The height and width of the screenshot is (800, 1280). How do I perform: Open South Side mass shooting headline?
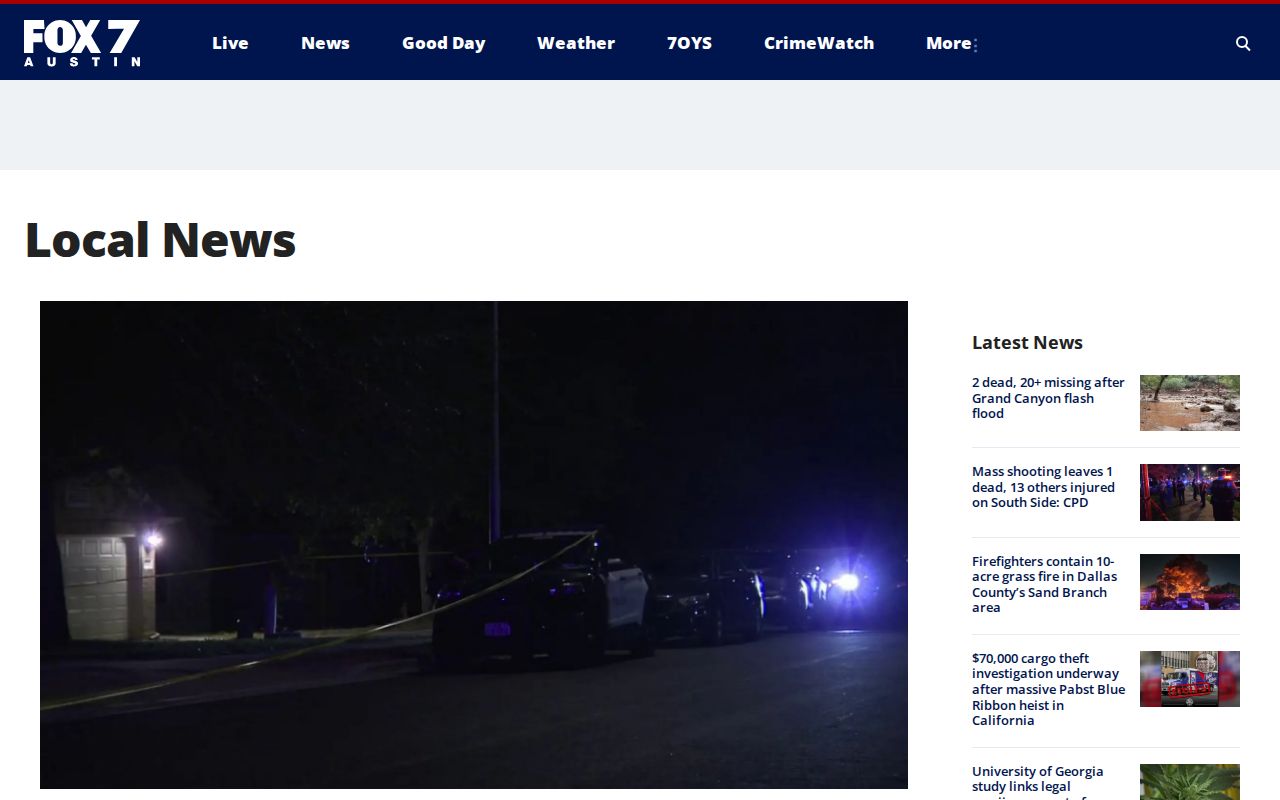pyautogui.click(x=1043, y=487)
